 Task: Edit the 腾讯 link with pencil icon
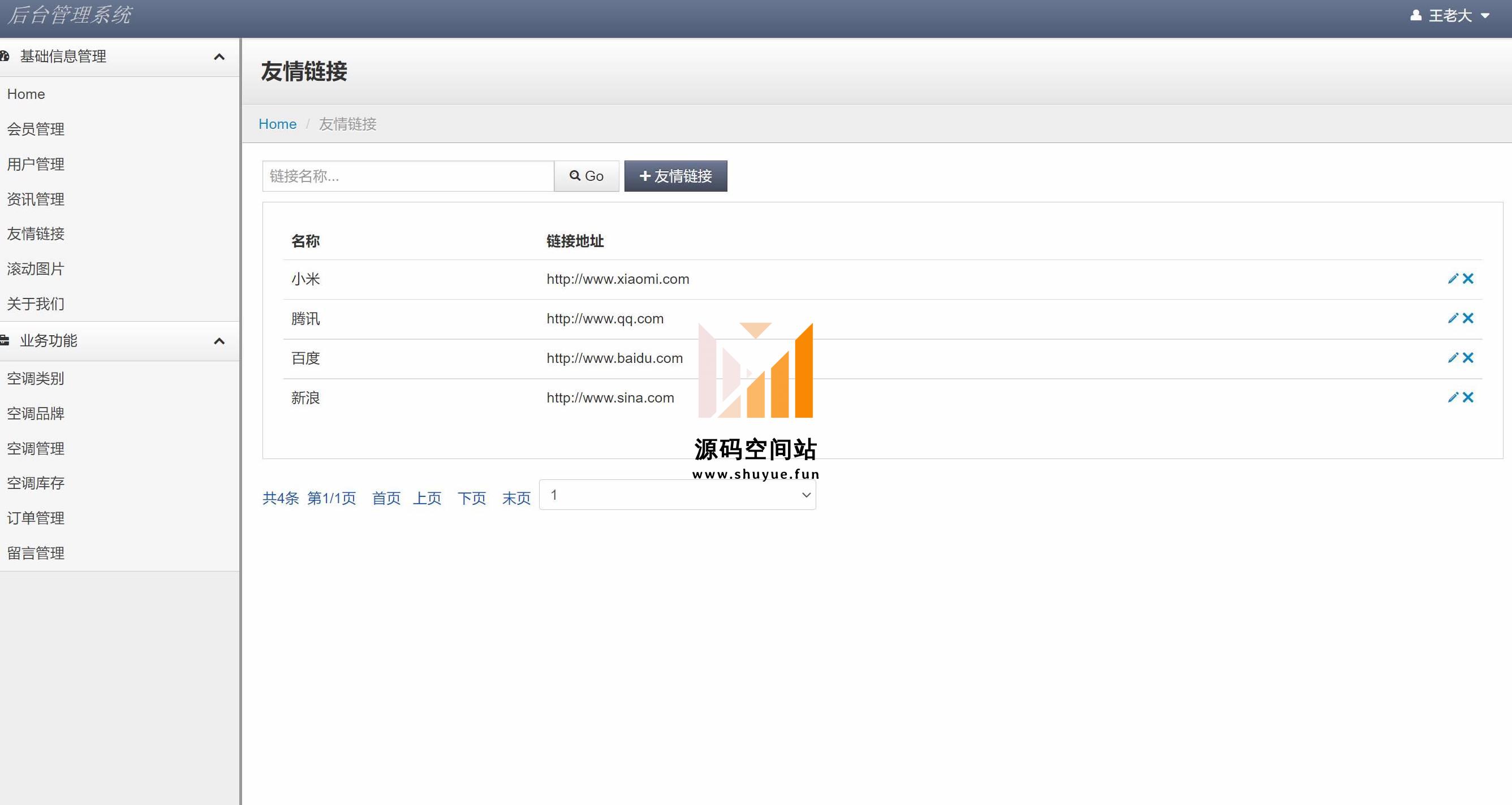point(1453,318)
